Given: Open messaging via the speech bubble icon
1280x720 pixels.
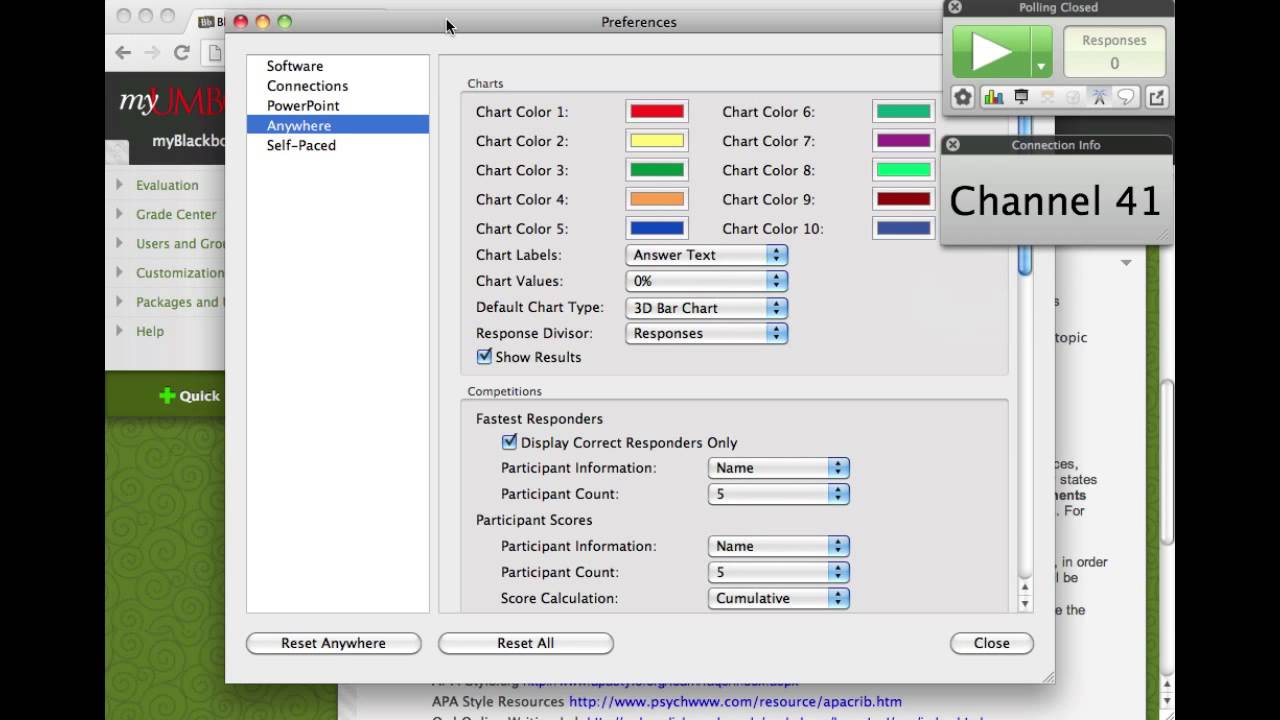Looking at the screenshot, I should [x=1126, y=97].
